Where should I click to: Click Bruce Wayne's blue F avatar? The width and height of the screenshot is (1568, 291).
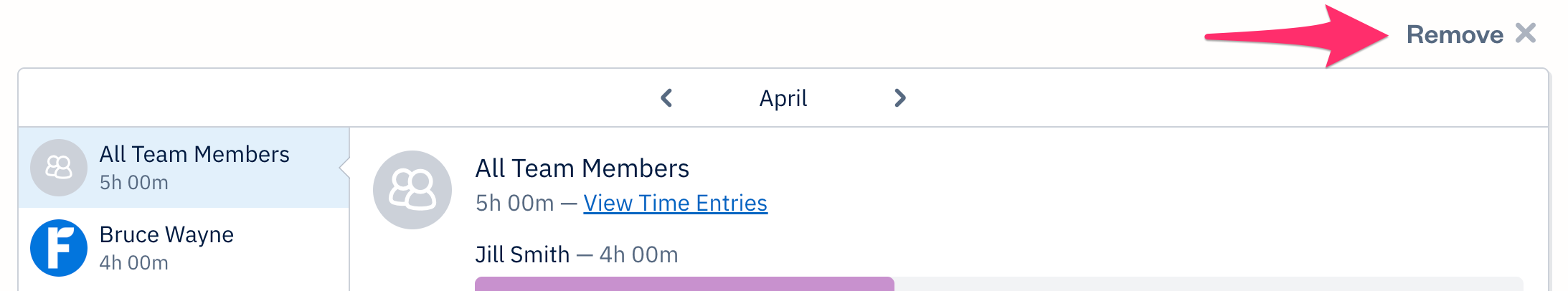point(59,248)
